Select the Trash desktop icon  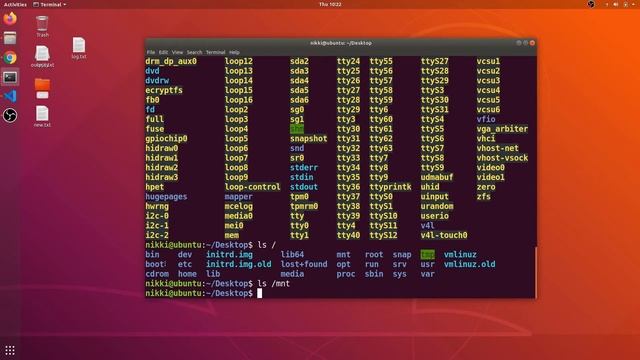42,27
